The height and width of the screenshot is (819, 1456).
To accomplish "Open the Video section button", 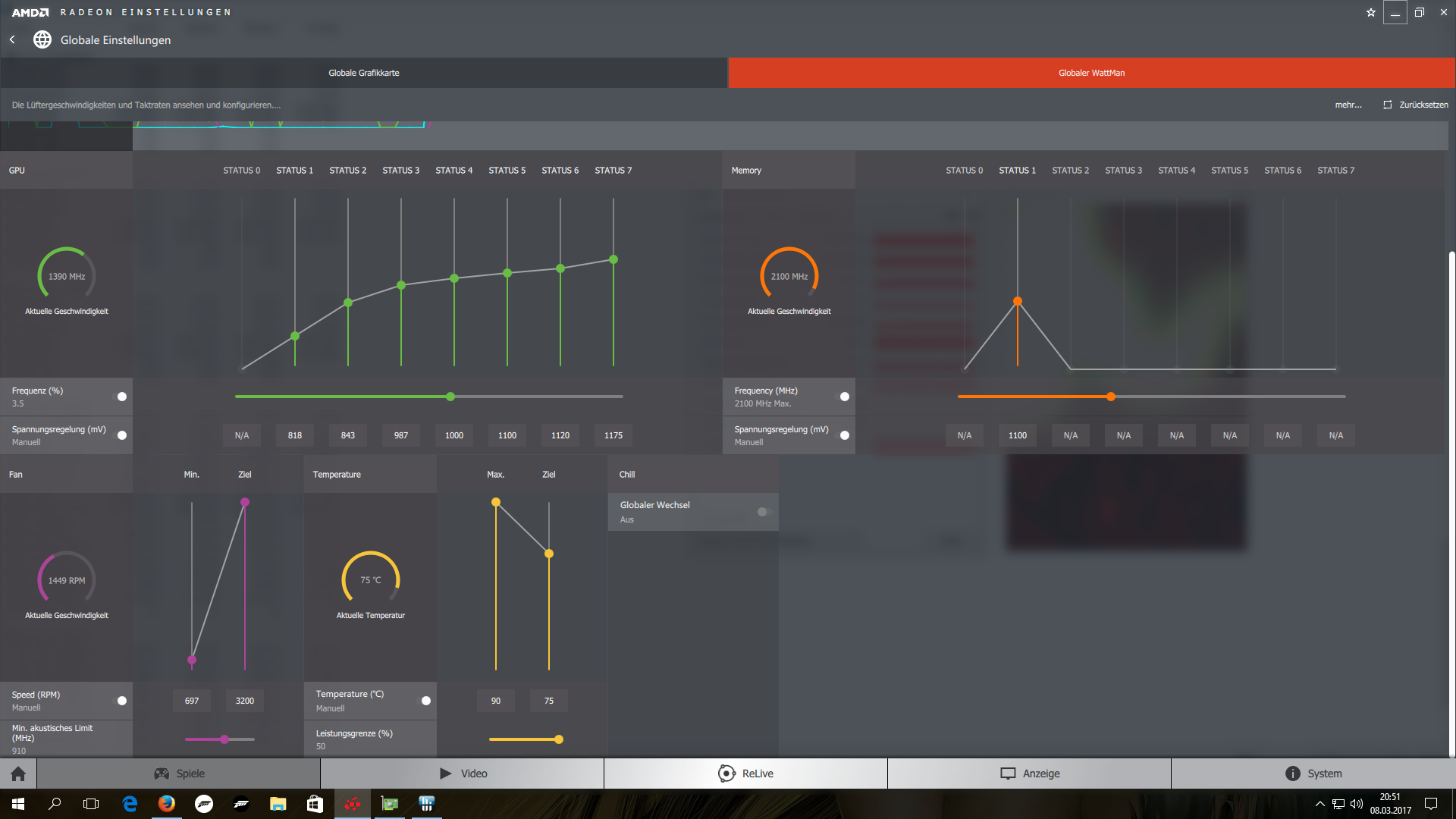I will [x=463, y=773].
